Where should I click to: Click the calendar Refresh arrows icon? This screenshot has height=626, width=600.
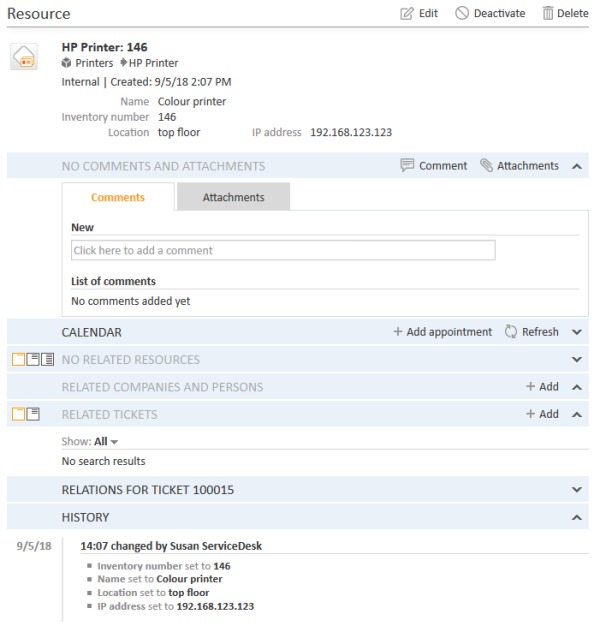[x=511, y=332]
